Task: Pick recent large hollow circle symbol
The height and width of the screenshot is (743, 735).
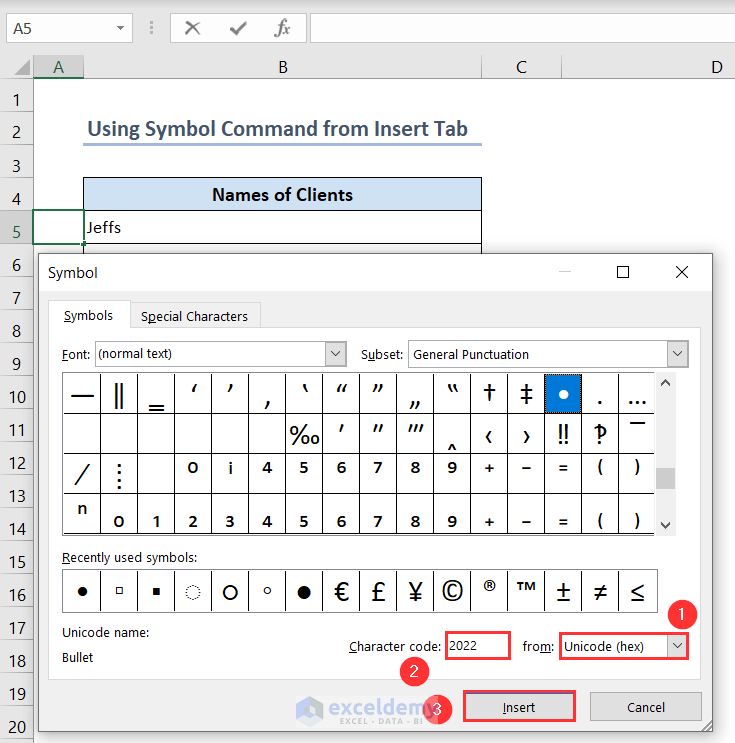Action: (230, 591)
